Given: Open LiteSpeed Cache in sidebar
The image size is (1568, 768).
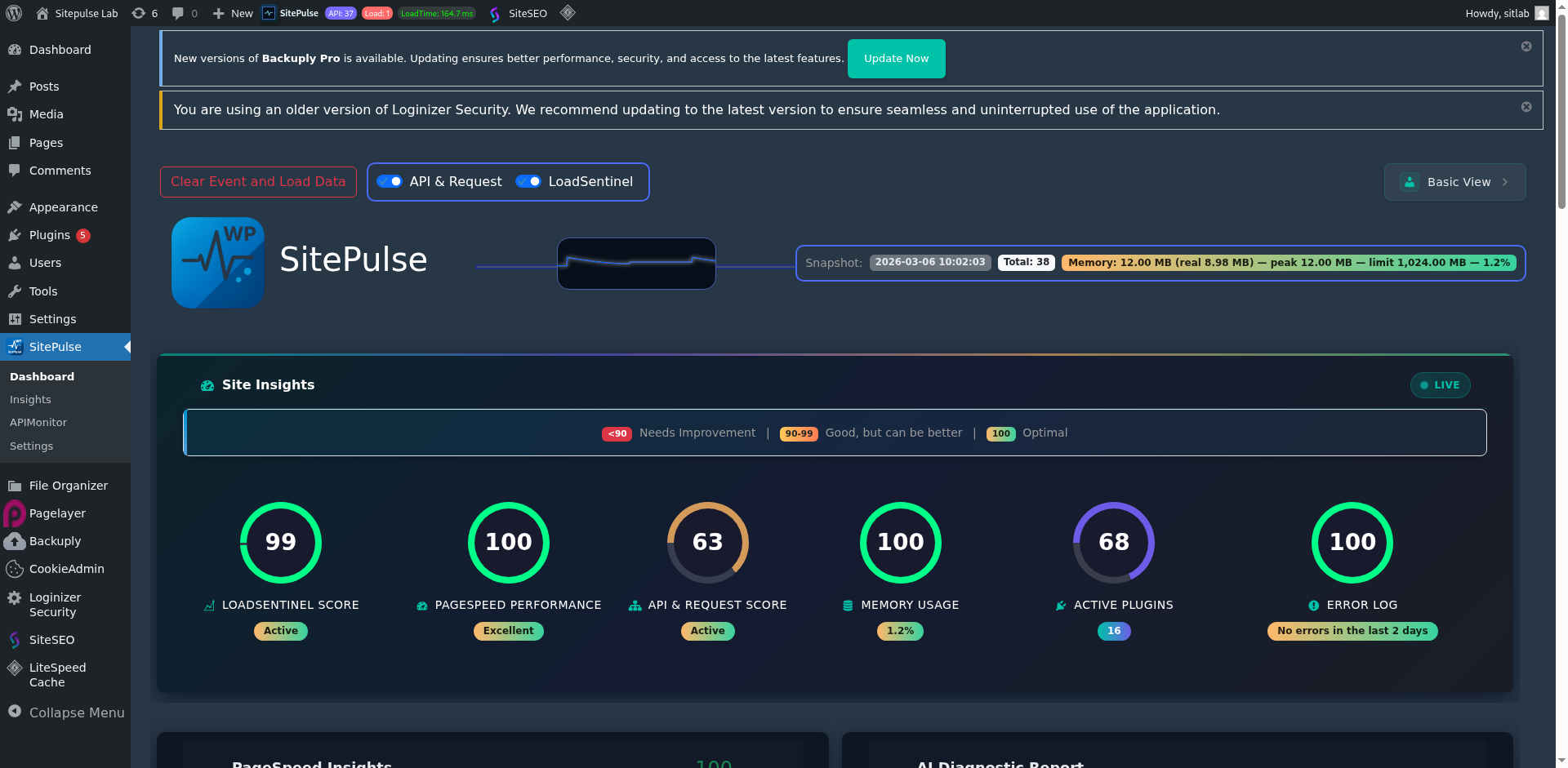Looking at the screenshot, I should pyautogui.click(x=65, y=675).
